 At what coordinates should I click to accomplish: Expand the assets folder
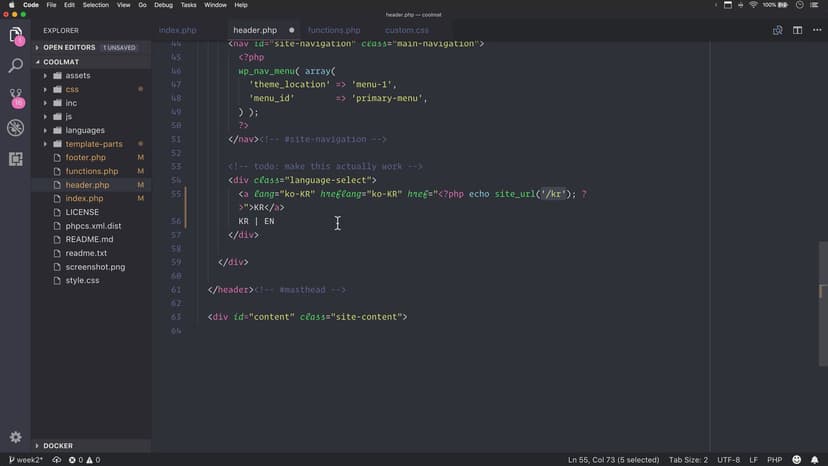point(77,75)
